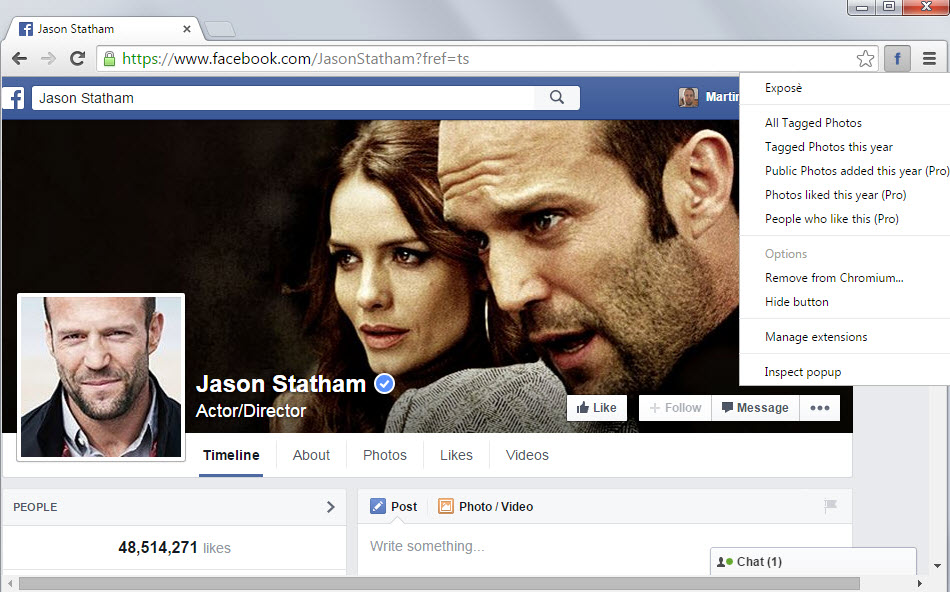Open the Videos tab
950x592 pixels.
pyautogui.click(x=527, y=455)
